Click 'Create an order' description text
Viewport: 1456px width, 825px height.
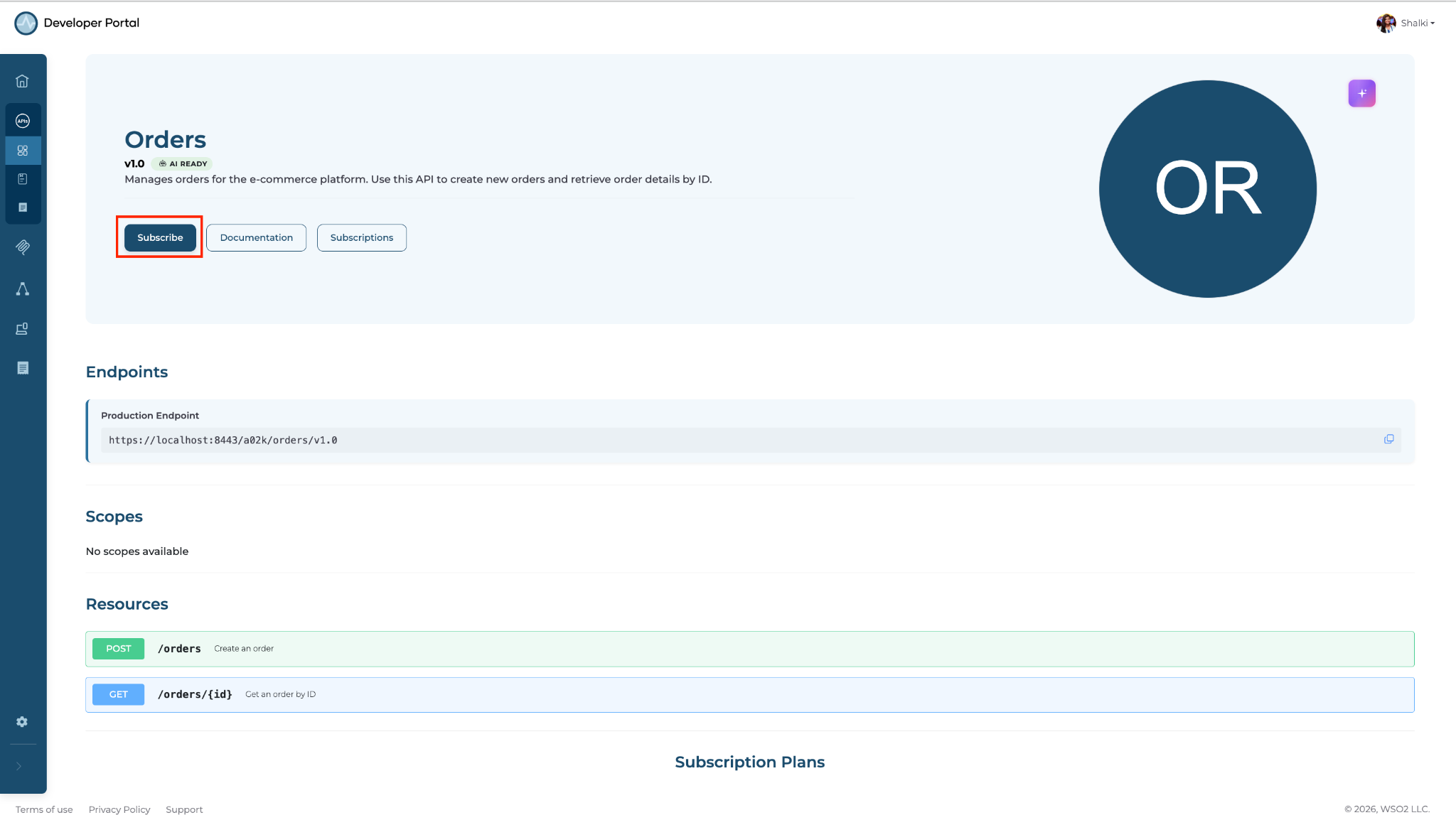click(x=244, y=649)
